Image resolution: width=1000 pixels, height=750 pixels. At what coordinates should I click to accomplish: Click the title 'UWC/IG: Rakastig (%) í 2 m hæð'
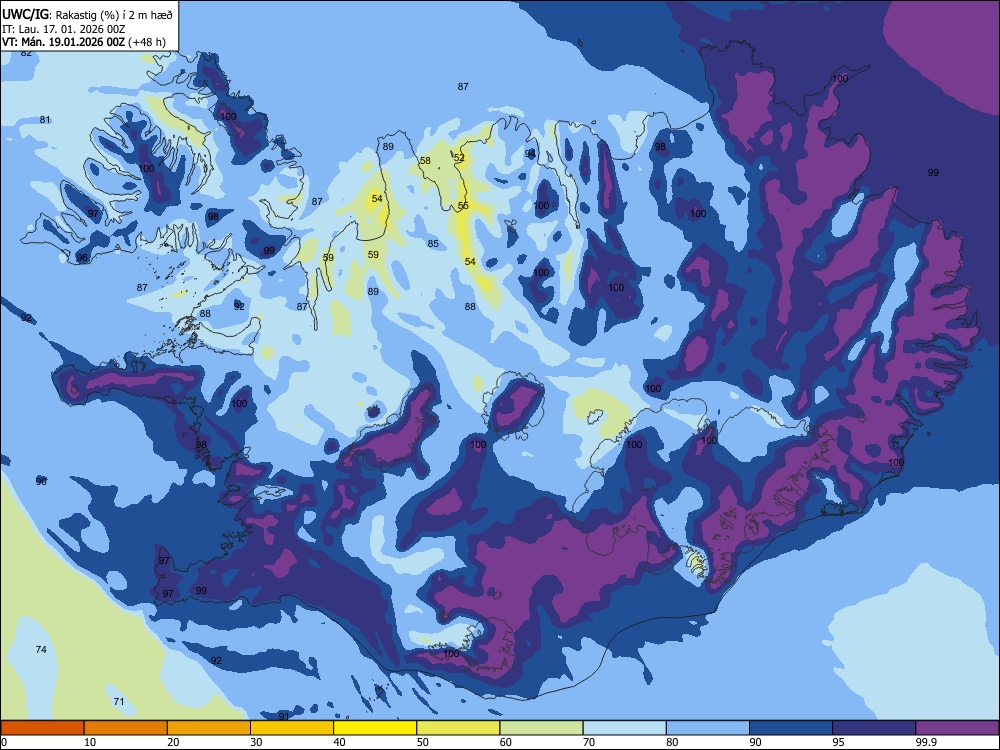point(87,15)
